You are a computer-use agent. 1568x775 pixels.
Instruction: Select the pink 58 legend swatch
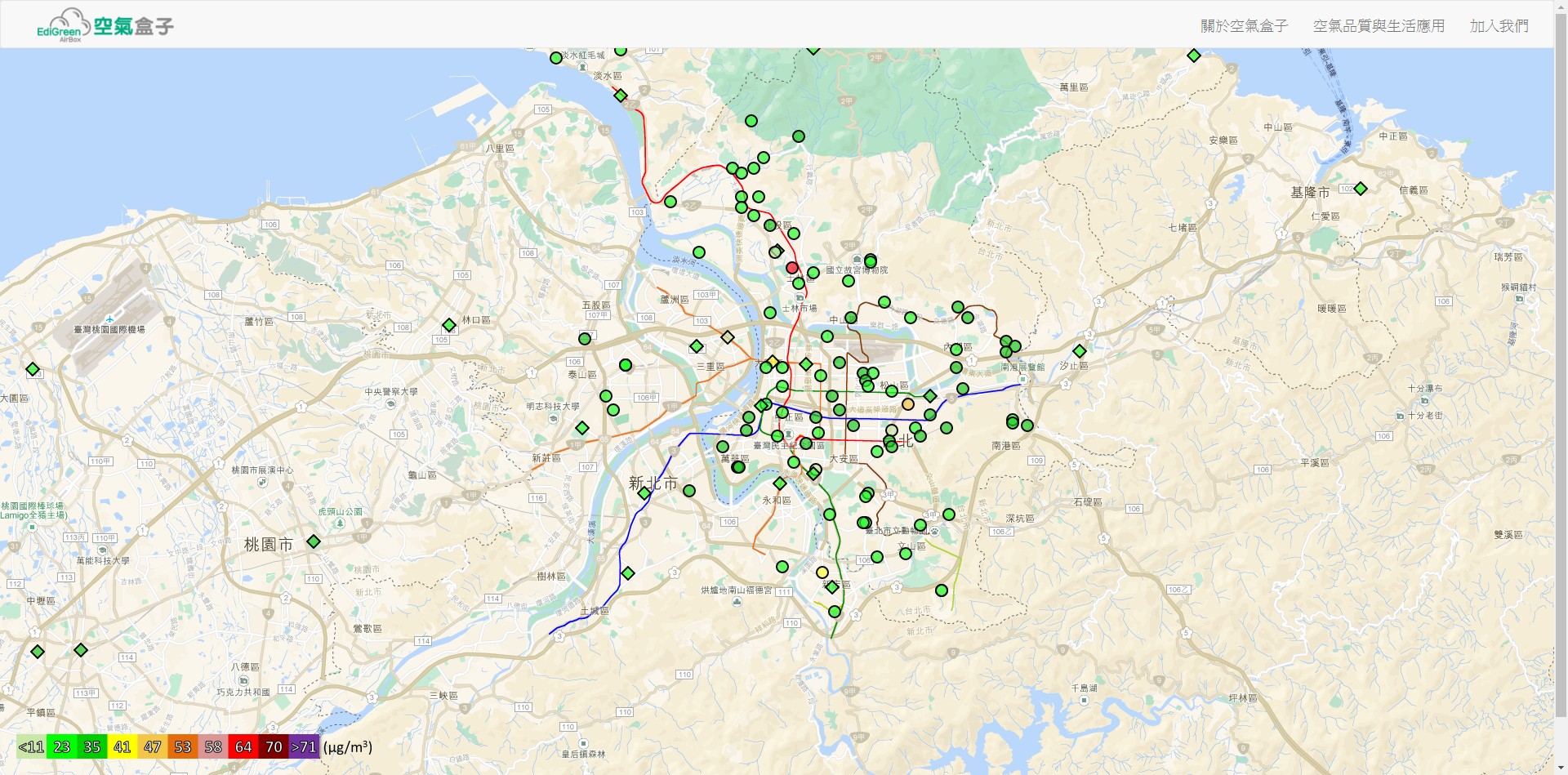pyautogui.click(x=212, y=746)
